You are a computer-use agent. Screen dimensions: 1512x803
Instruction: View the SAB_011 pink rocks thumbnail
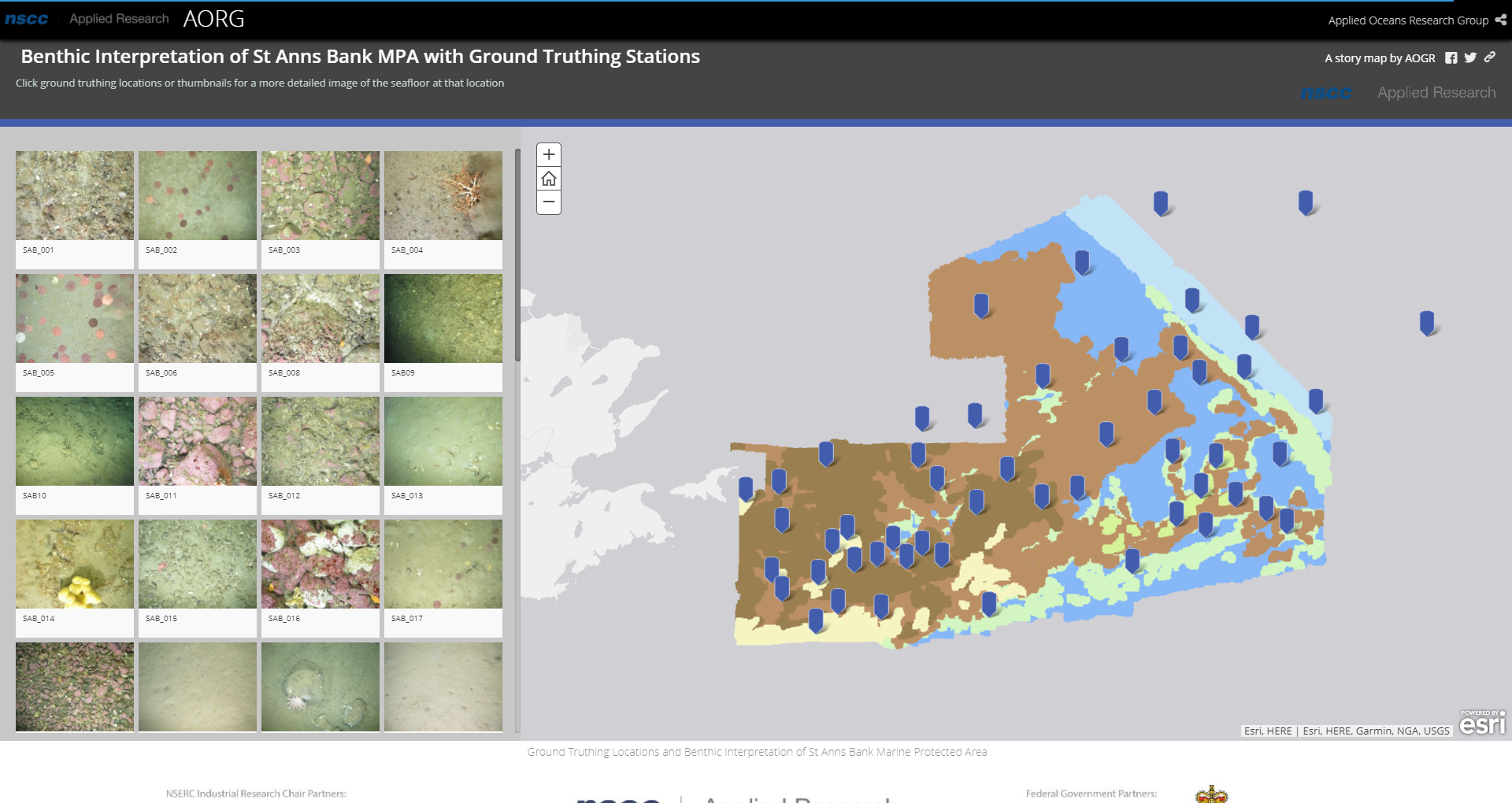tap(198, 442)
